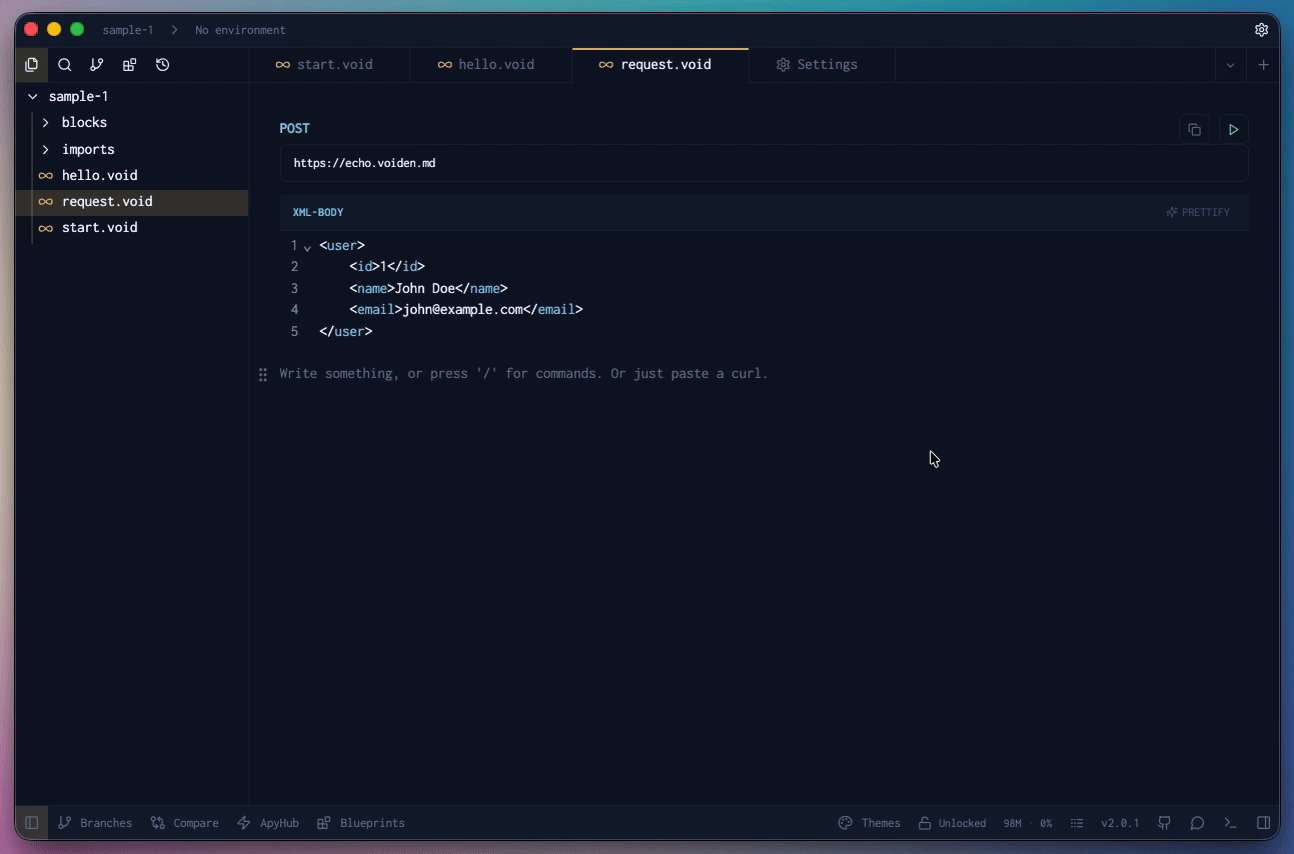Open hello.void in the file tree
The width and height of the screenshot is (1294, 854).
click(132, 175)
